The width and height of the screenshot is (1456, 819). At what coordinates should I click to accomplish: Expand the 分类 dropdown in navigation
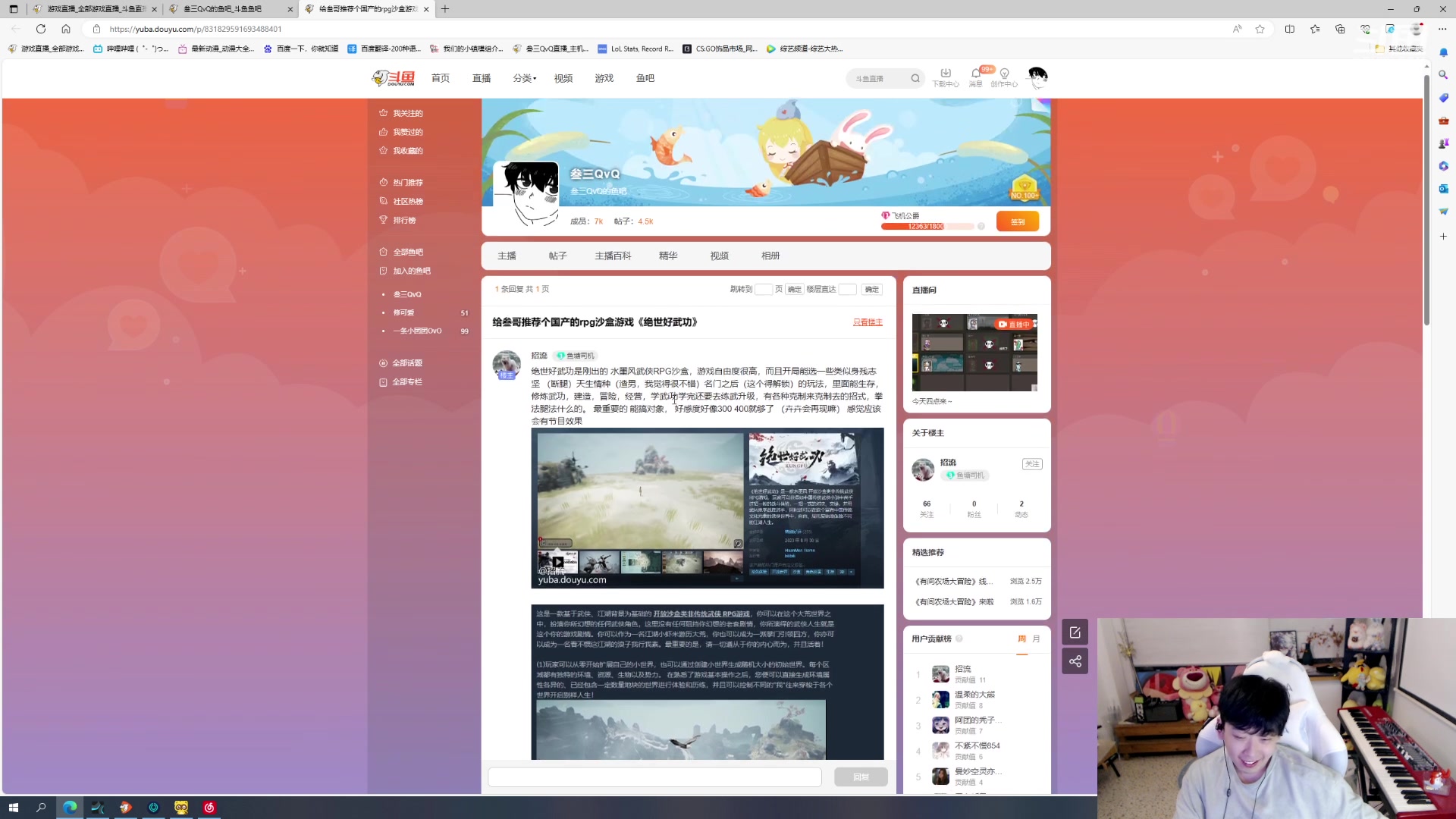pyautogui.click(x=524, y=78)
